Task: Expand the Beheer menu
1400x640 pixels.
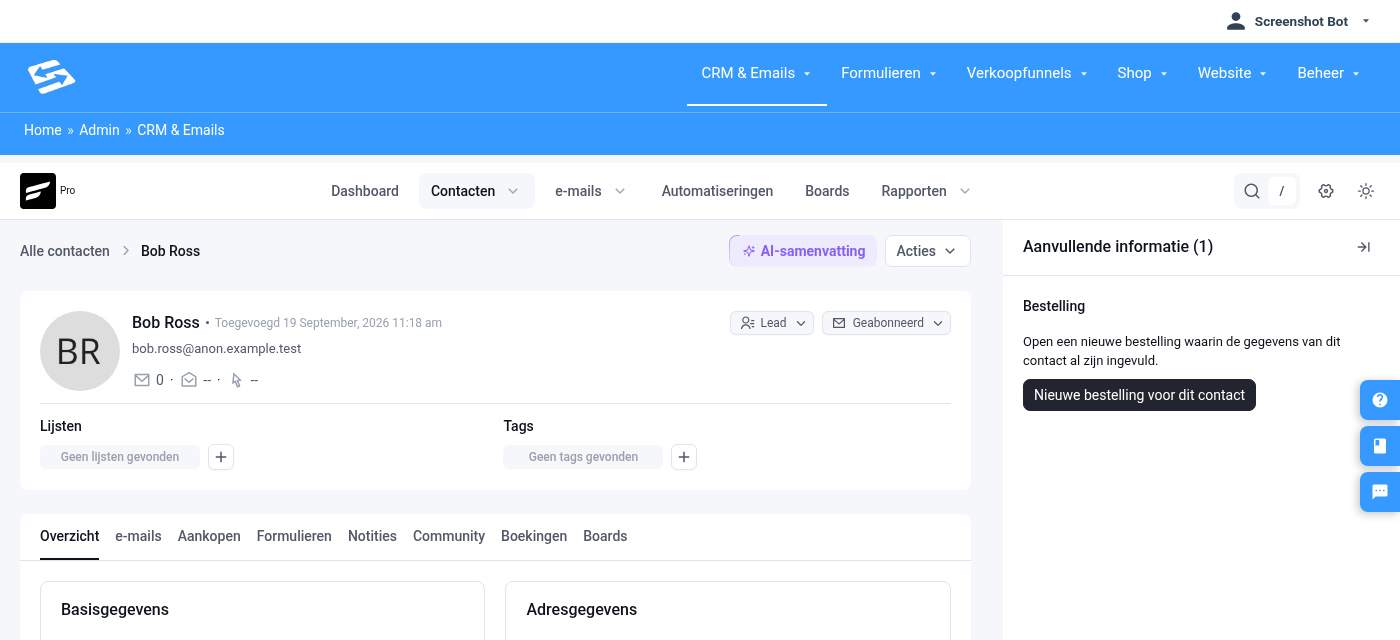Action: coord(1329,73)
